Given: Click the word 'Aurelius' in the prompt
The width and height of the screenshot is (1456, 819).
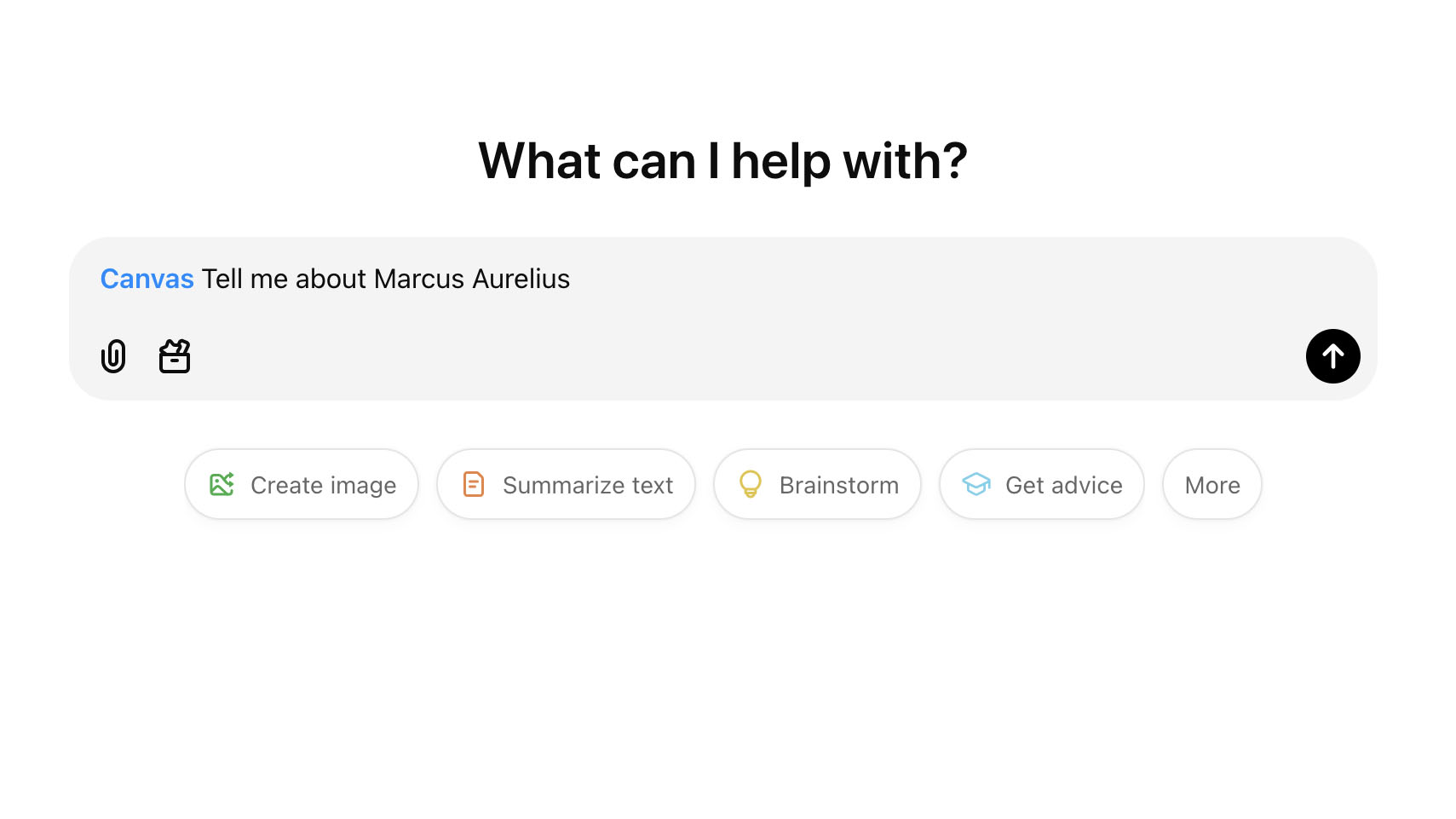Looking at the screenshot, I should [x=521, y=279].
